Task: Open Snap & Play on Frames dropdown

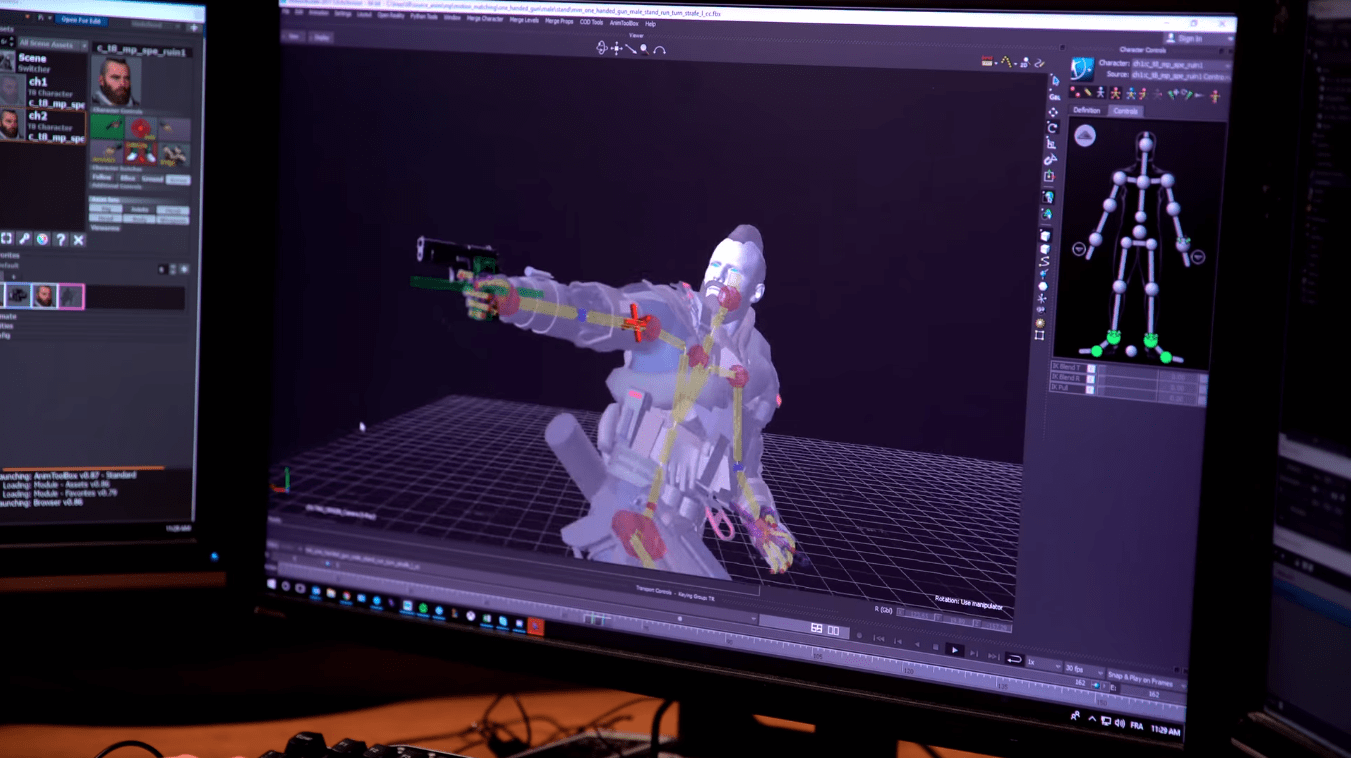Action: pyautogui.click(x=1146, y=681)
